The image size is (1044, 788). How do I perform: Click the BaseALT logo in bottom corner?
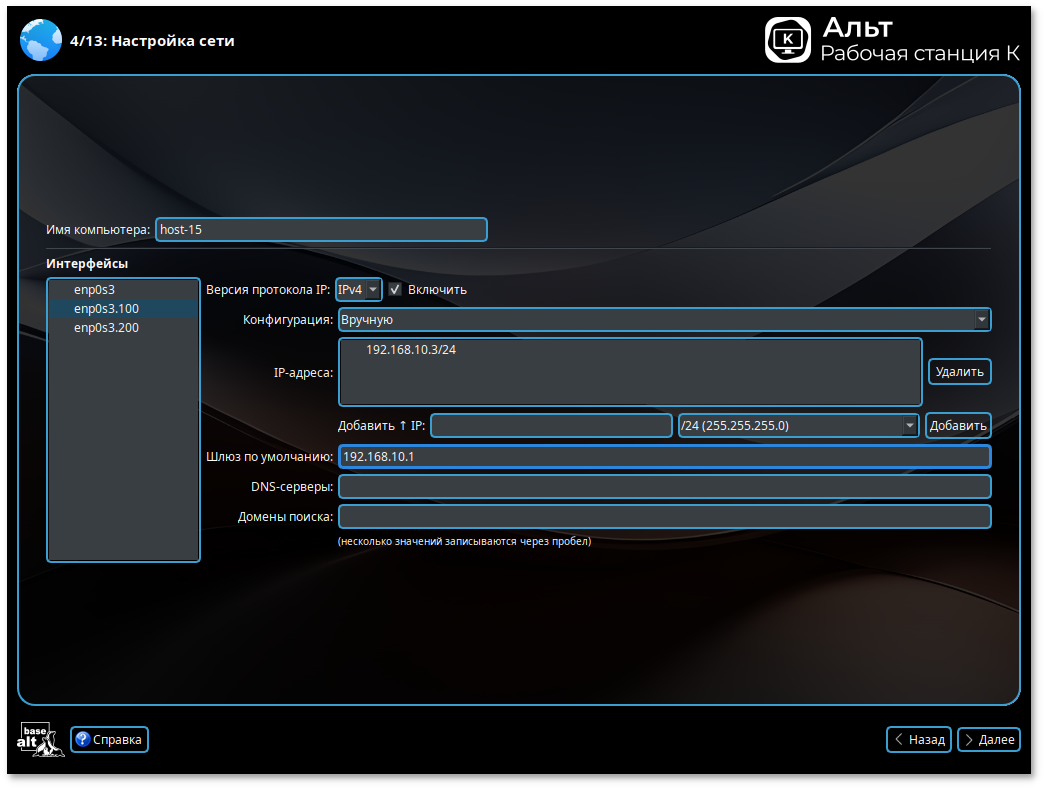click(39, 739)
